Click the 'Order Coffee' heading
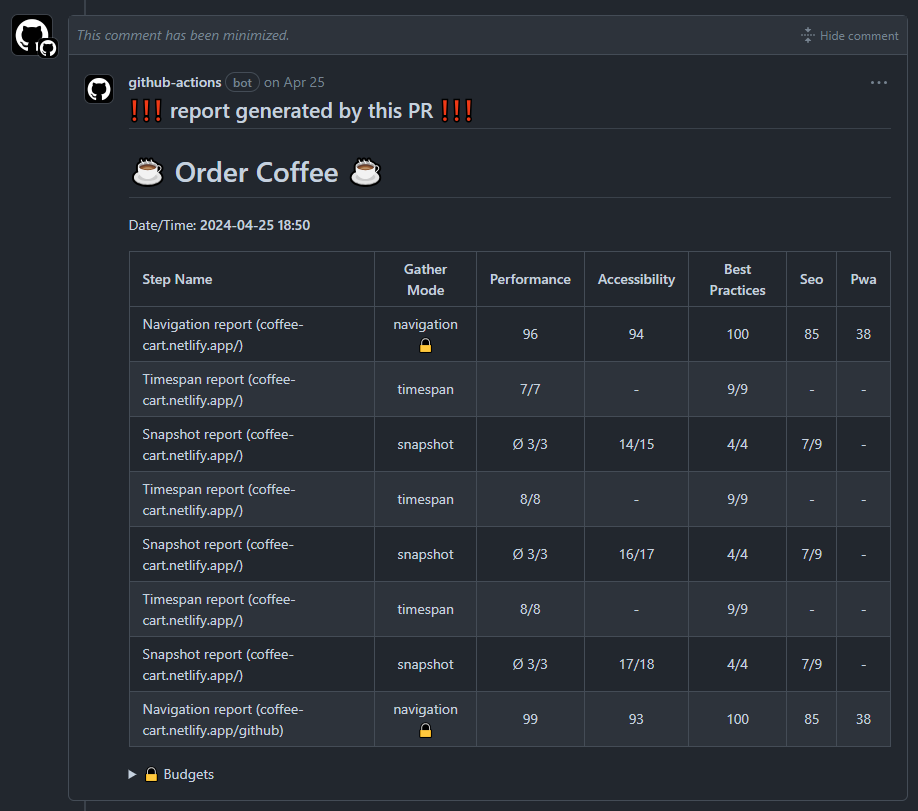Image resolution: width=918 pixels, height=811 pixels. coord(256,173)
